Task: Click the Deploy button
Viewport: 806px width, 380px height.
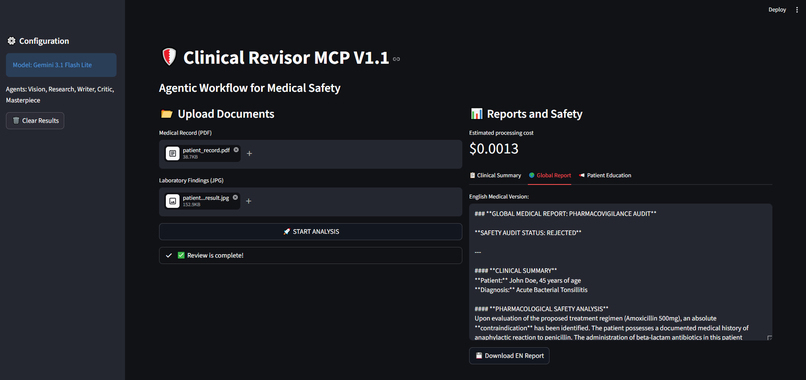Action: coord(777,10)
